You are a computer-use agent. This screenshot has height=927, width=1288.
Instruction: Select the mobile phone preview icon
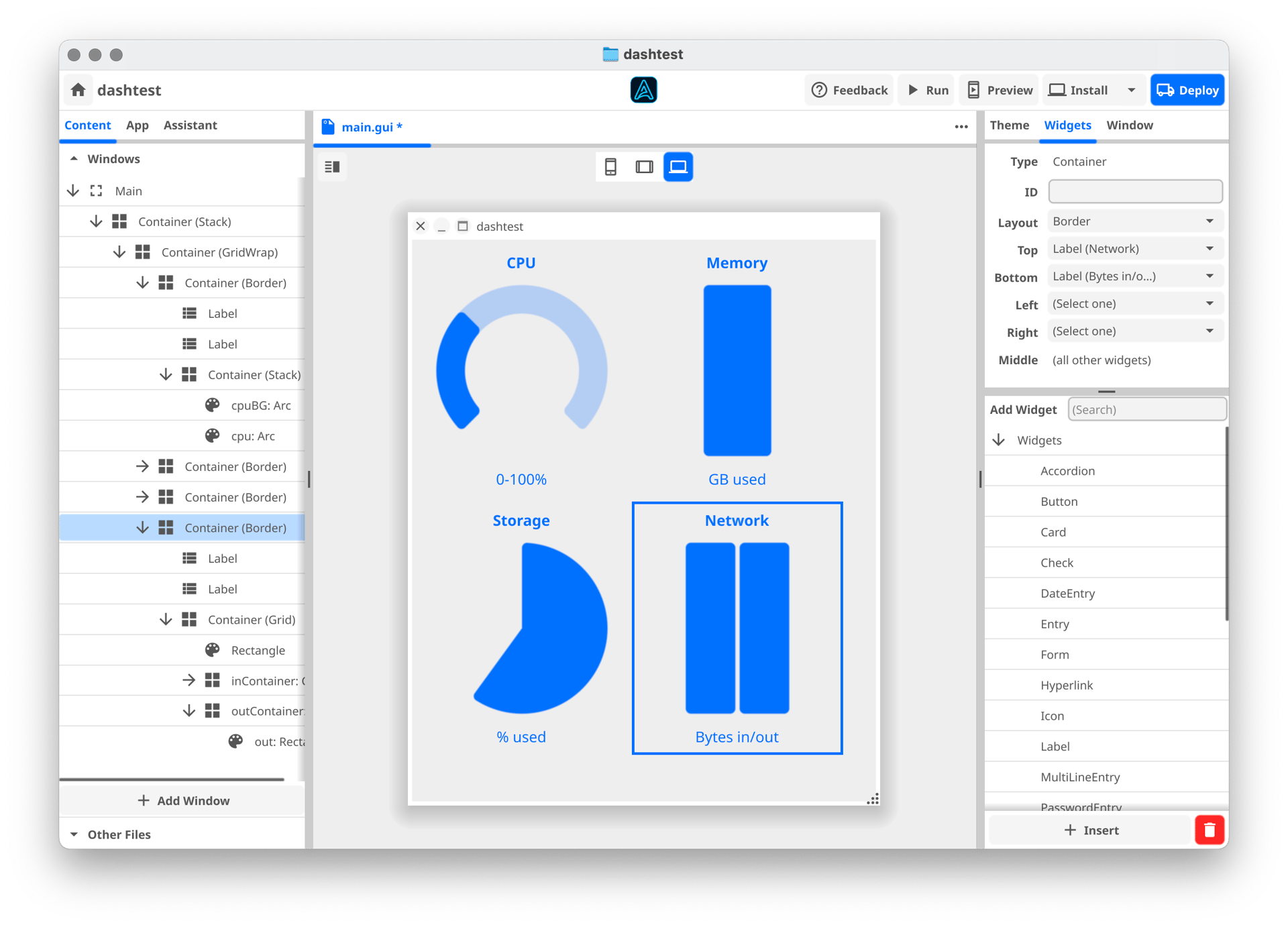(610, 167)
